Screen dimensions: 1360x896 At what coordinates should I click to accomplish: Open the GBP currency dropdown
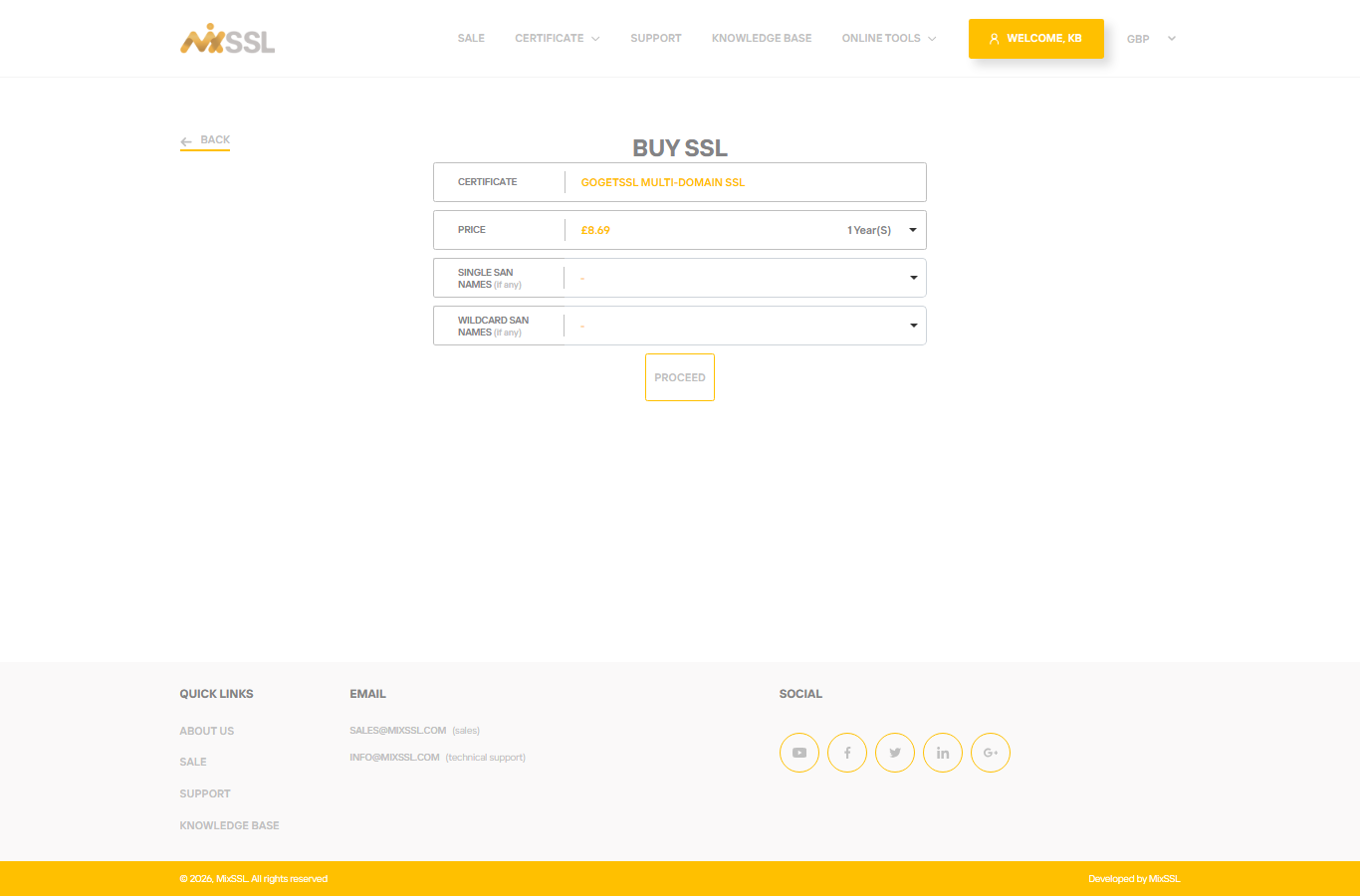point(1151,39)
